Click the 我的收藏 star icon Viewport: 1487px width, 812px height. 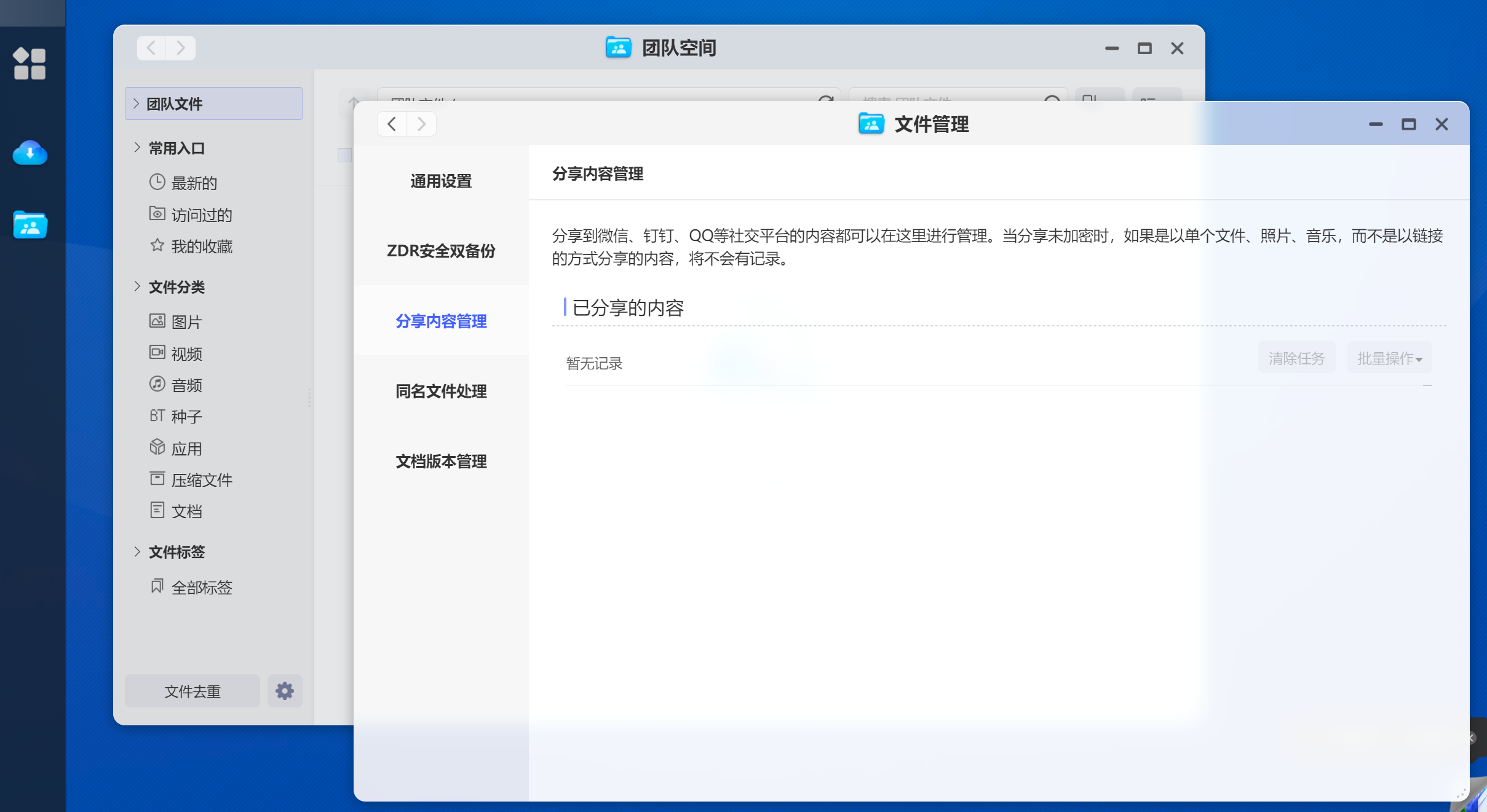pos(157,245)
